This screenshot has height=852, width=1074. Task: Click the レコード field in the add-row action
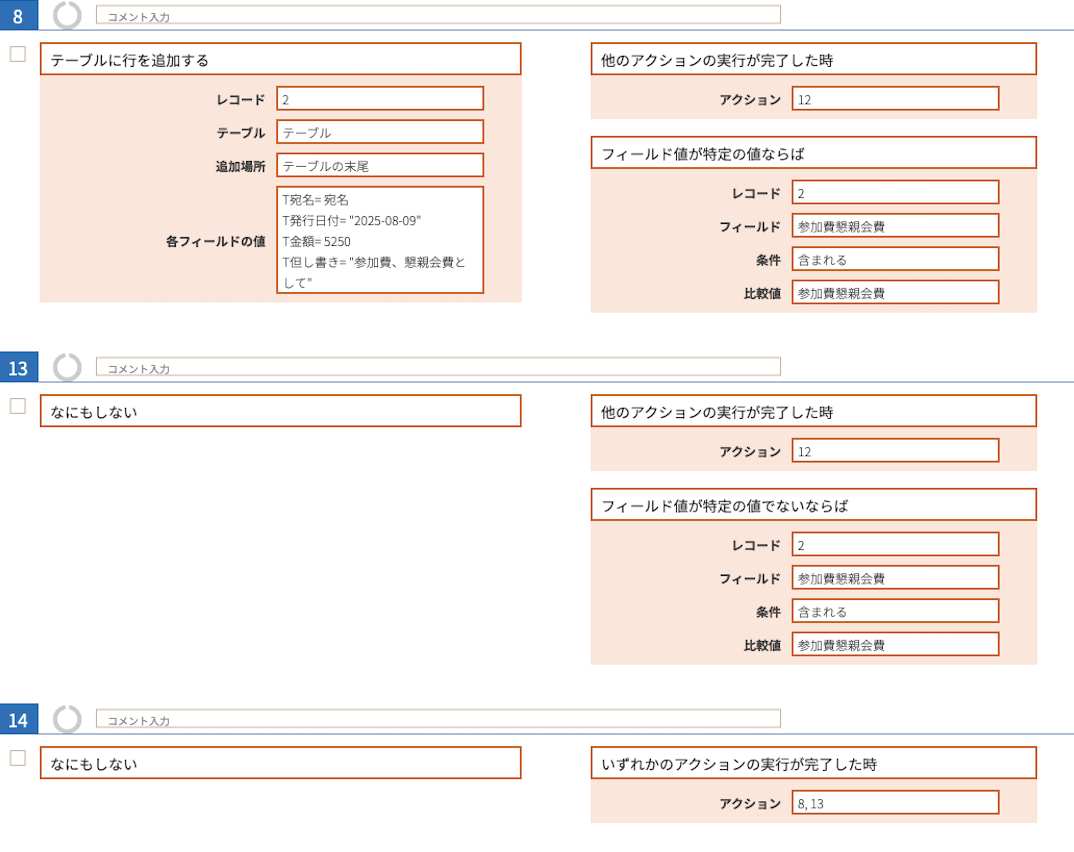(x=380, y=99)
